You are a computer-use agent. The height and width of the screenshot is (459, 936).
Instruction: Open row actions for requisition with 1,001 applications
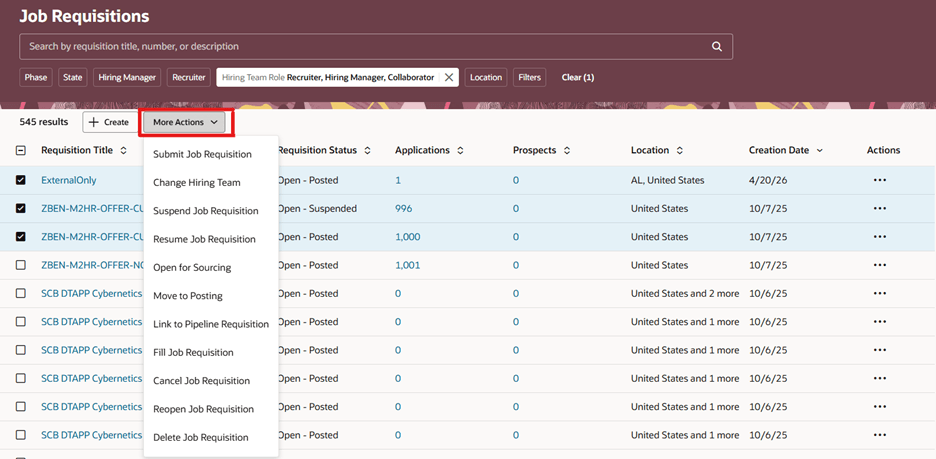pyautogui.click(x=879, y=266)
